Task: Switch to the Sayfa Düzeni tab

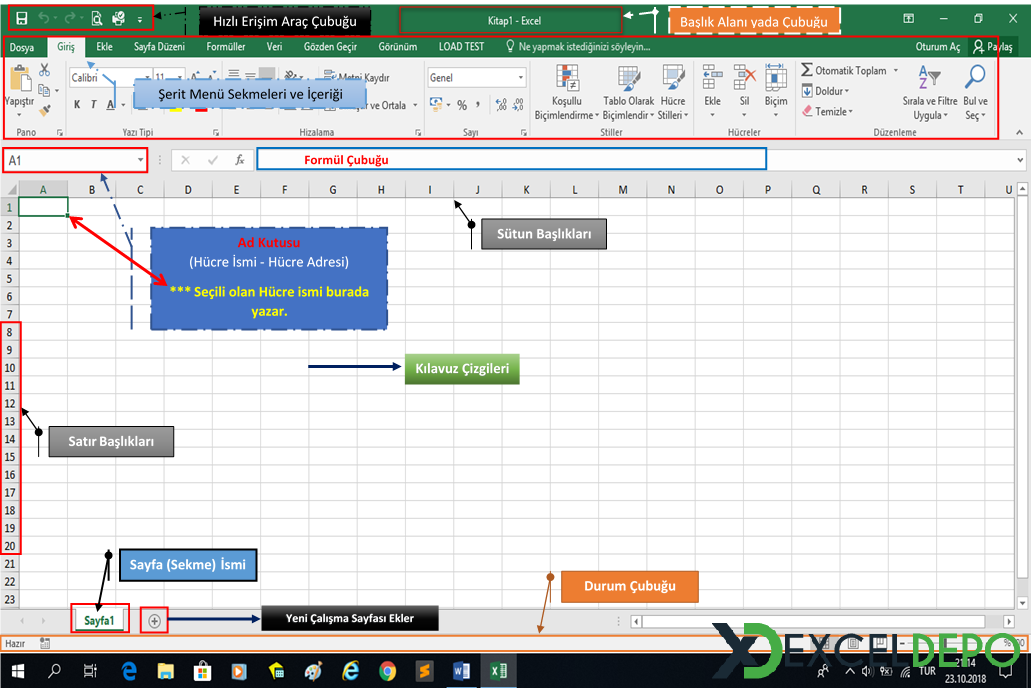Action: tap(159, 47)
